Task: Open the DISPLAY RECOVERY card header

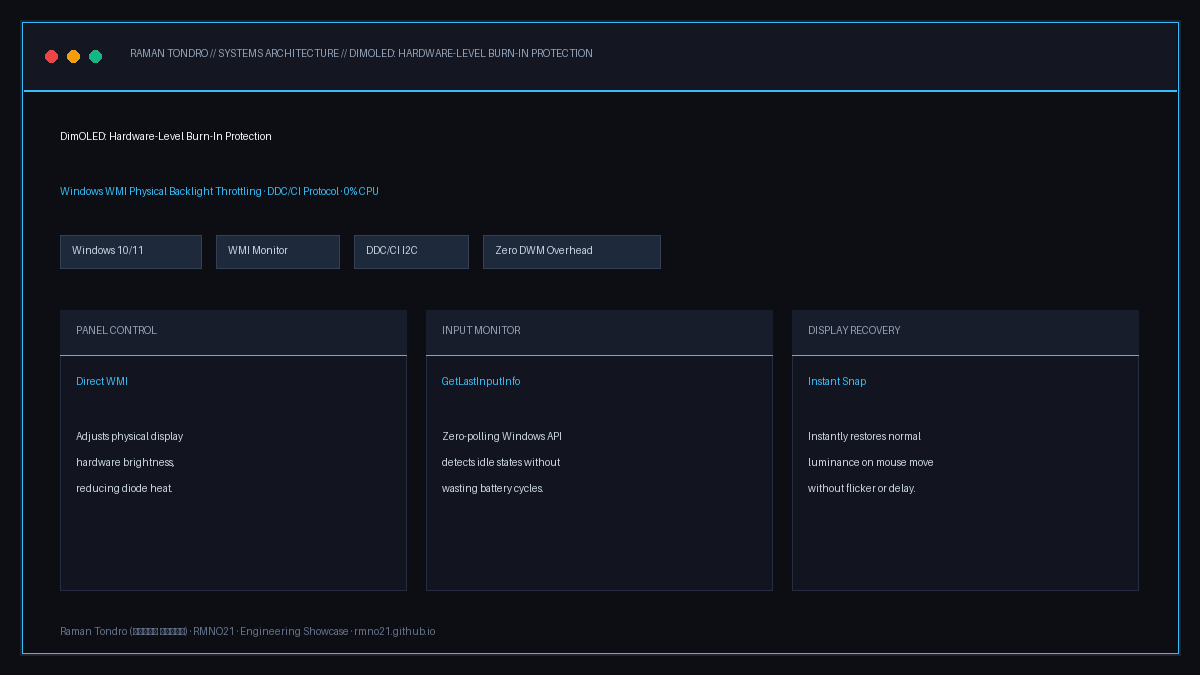Action: (965, 332)
